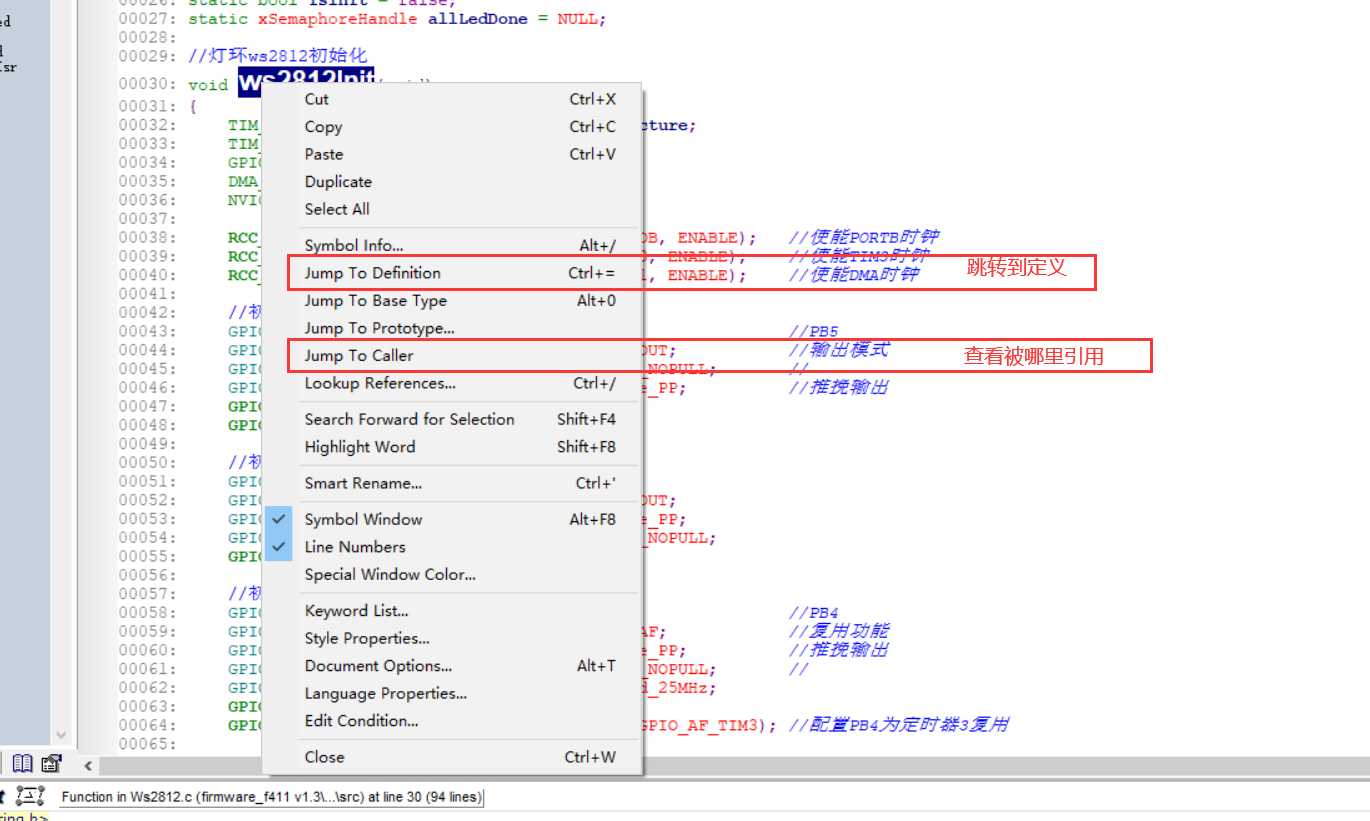Click the horizontal scrollbar left arrow
Viewport: 1370px width, 821px height.
pos(88,765)
